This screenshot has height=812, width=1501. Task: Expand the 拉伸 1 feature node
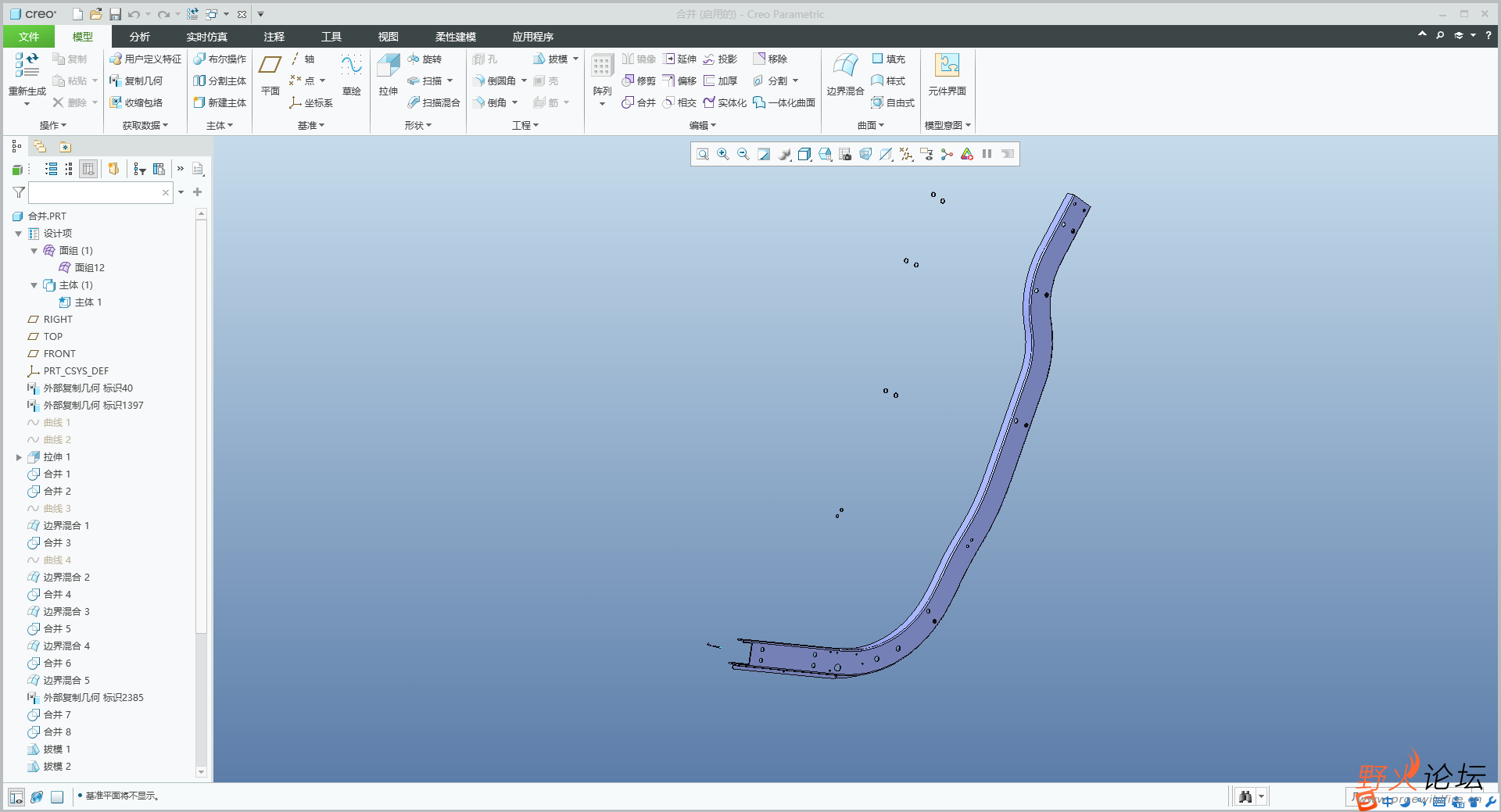click(19, 457)
